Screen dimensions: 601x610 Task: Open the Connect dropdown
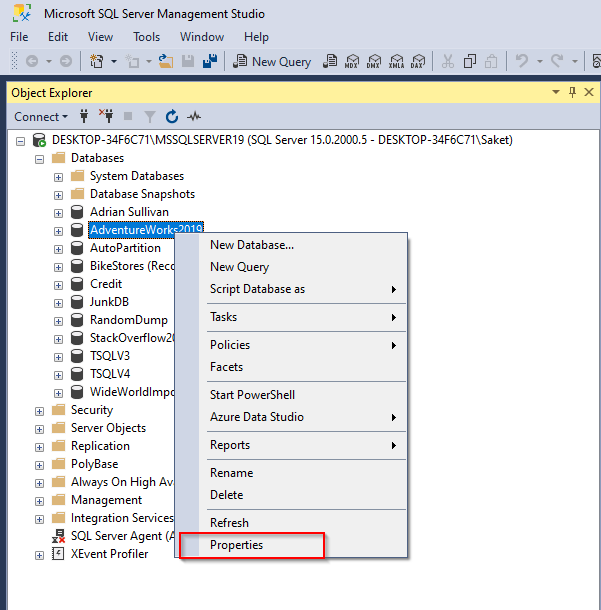pyautogui.click(x=41, y=117)
